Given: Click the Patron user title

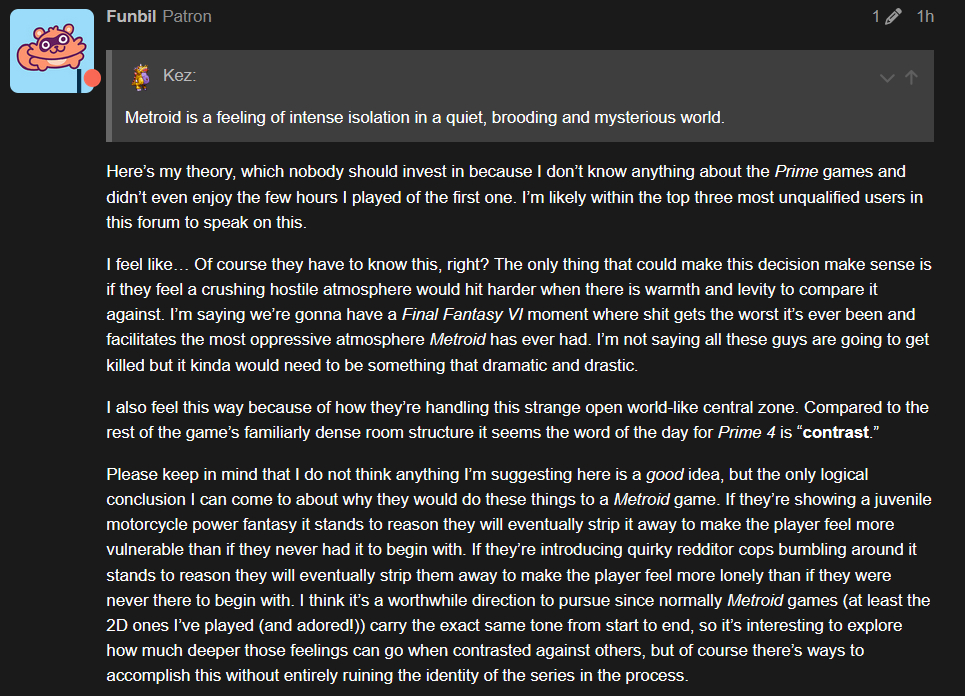Looking at the screenshot, I should click(187, 16).
